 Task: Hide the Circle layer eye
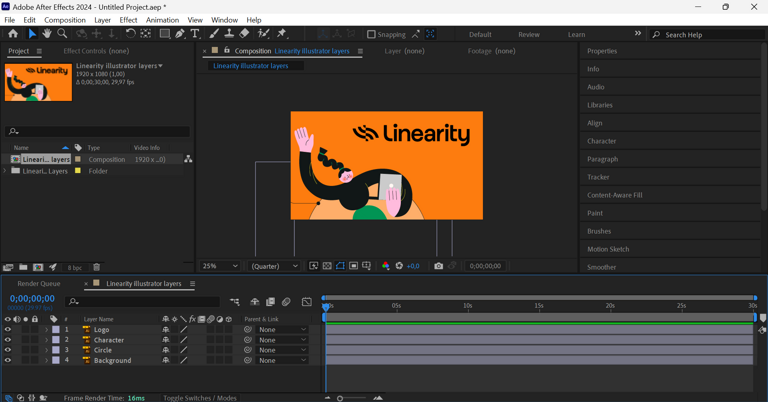click(7, 350)
